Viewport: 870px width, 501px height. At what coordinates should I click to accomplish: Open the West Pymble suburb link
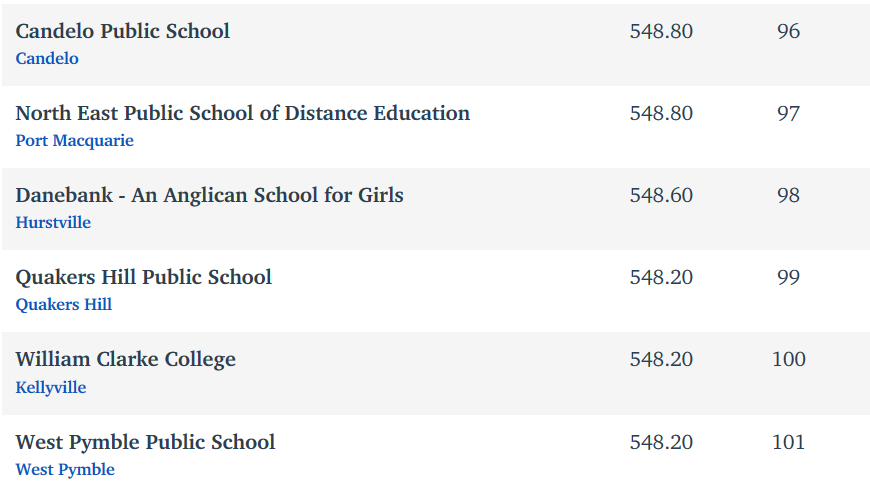click(x=65, y=469)
